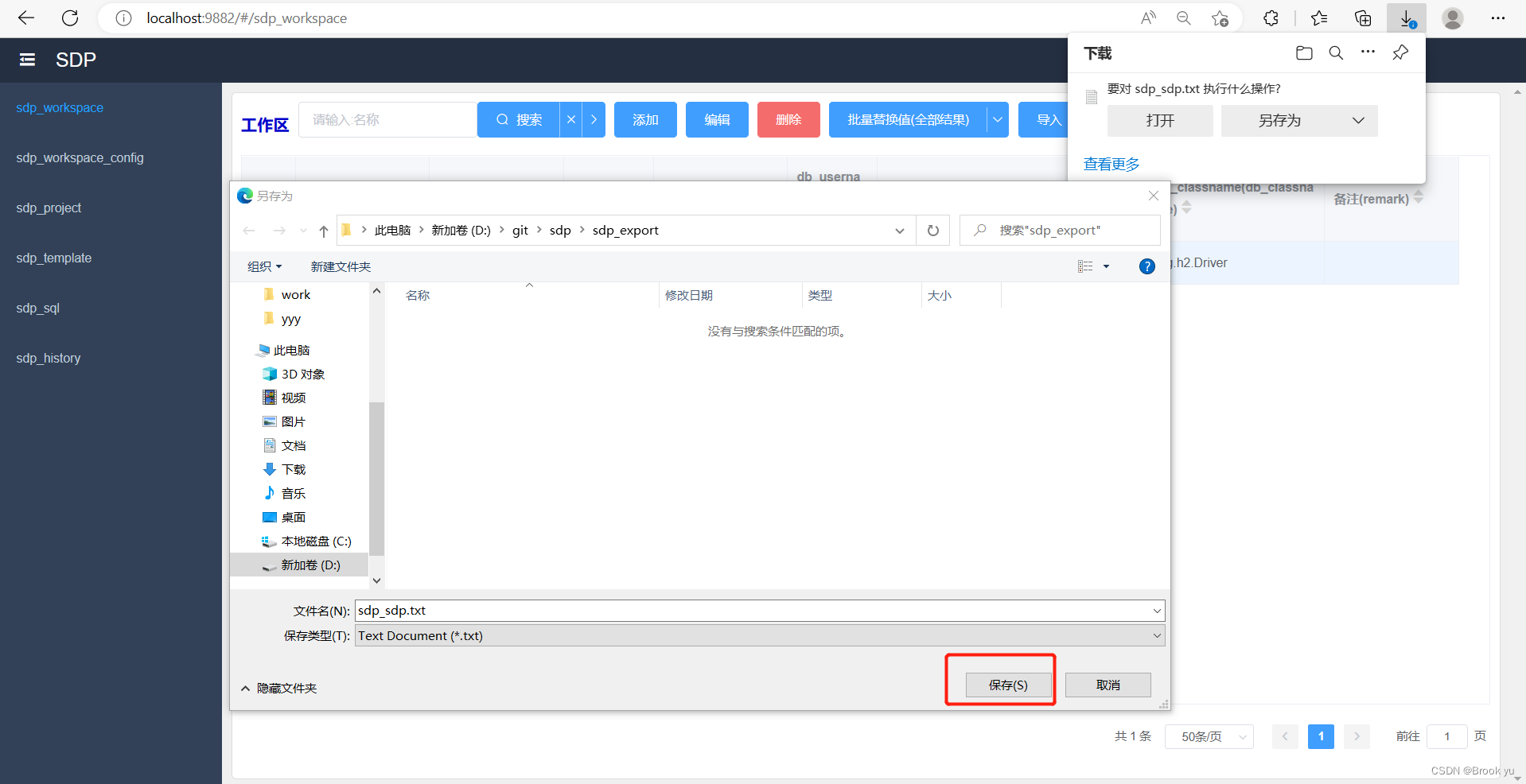Viewport: 1526px width, 784px height.
Task: Click the file name input field
Action: point(752,611)
